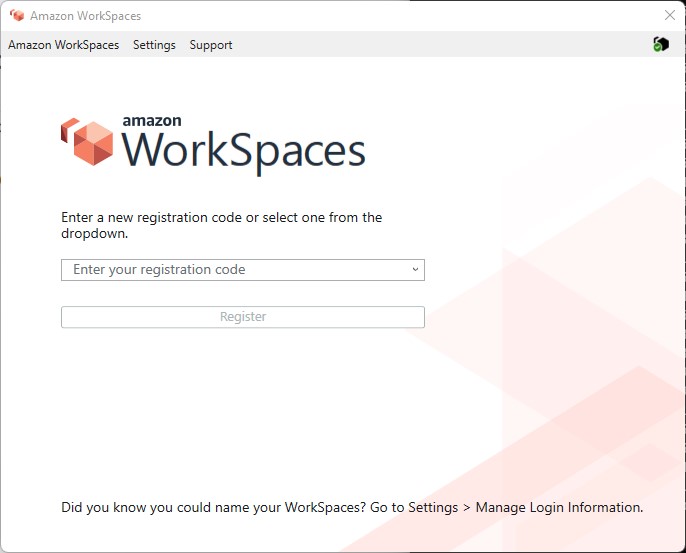Click the Amazon WorkSpaces logo image

point(213,147)
